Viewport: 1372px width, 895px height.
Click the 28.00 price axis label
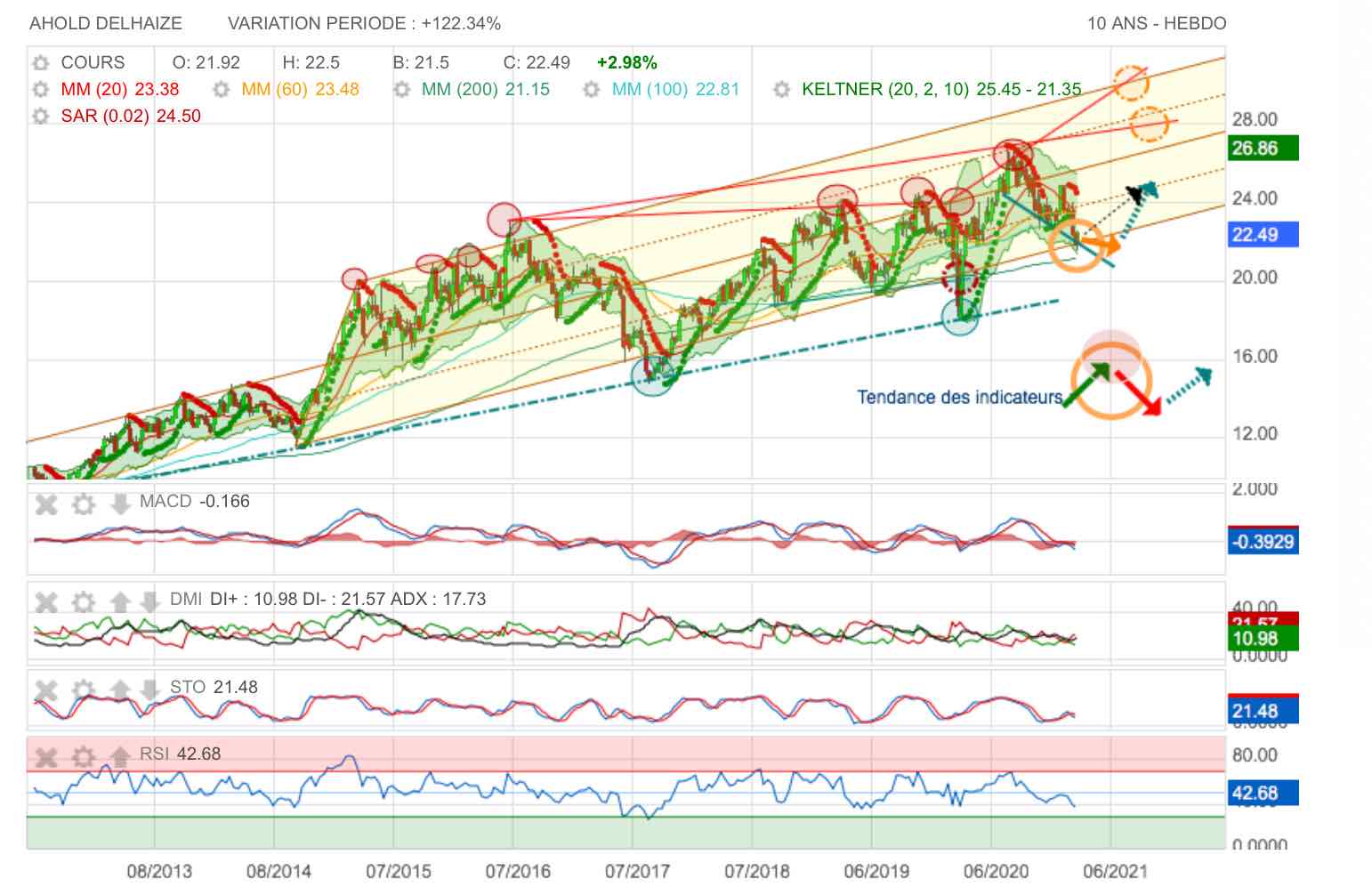[1255, 120]
